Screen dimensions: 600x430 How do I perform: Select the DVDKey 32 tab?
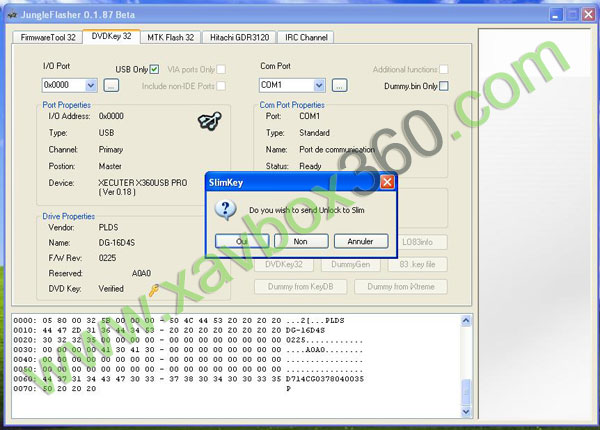click(x=111, y=36)
